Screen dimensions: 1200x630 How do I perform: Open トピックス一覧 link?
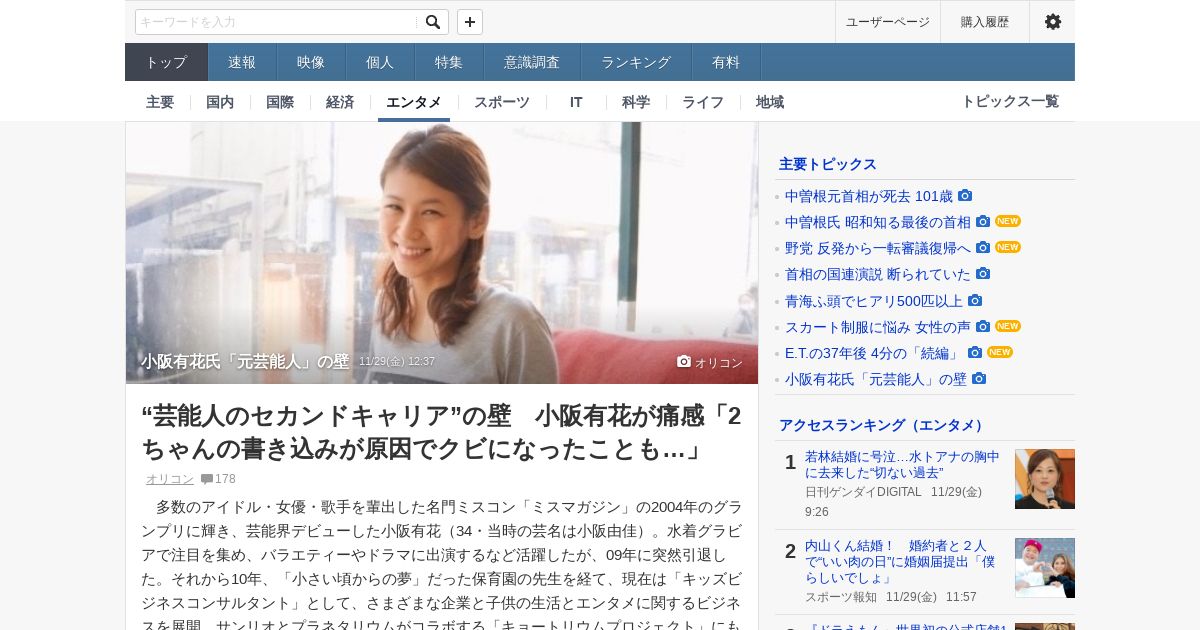[1010, 101]
